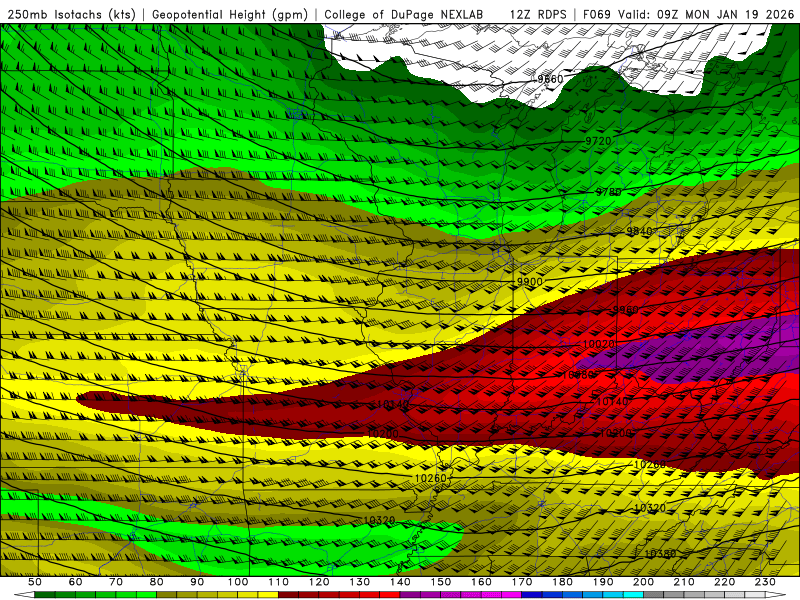
Task: Click the 9720 height contour label
Action: [598, 141]
